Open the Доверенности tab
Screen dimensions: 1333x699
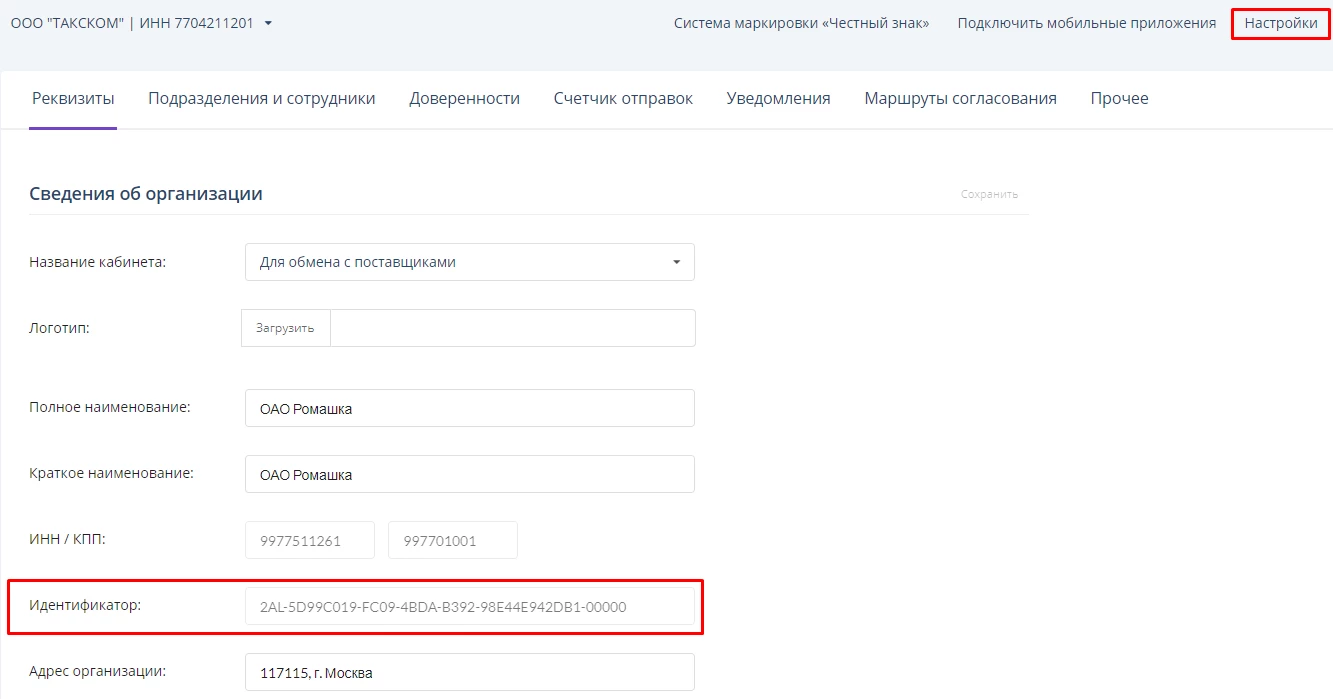tap(464, 98)
